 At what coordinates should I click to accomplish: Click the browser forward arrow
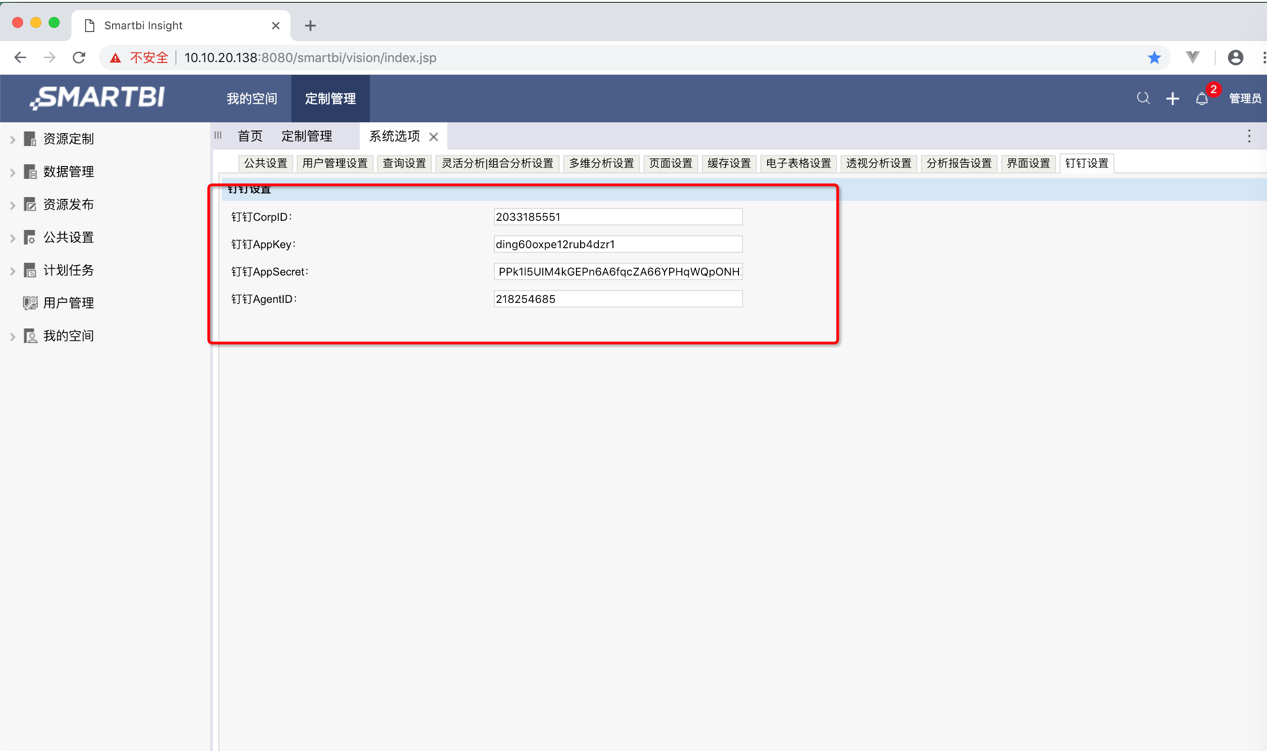tap(49, 58)
